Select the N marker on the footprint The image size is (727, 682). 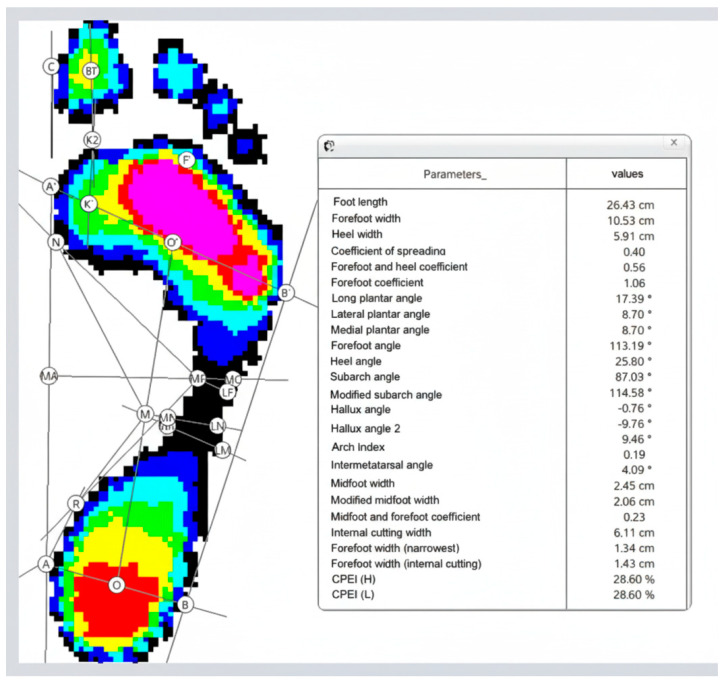56,242
